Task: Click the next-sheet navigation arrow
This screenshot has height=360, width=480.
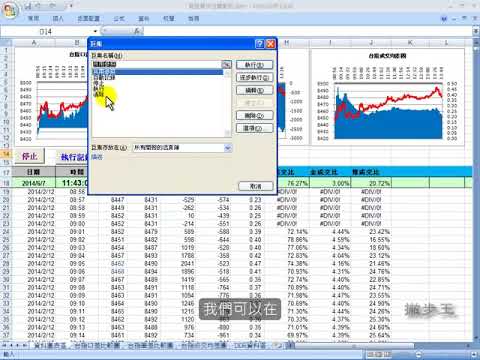Action: pos(18,345)
